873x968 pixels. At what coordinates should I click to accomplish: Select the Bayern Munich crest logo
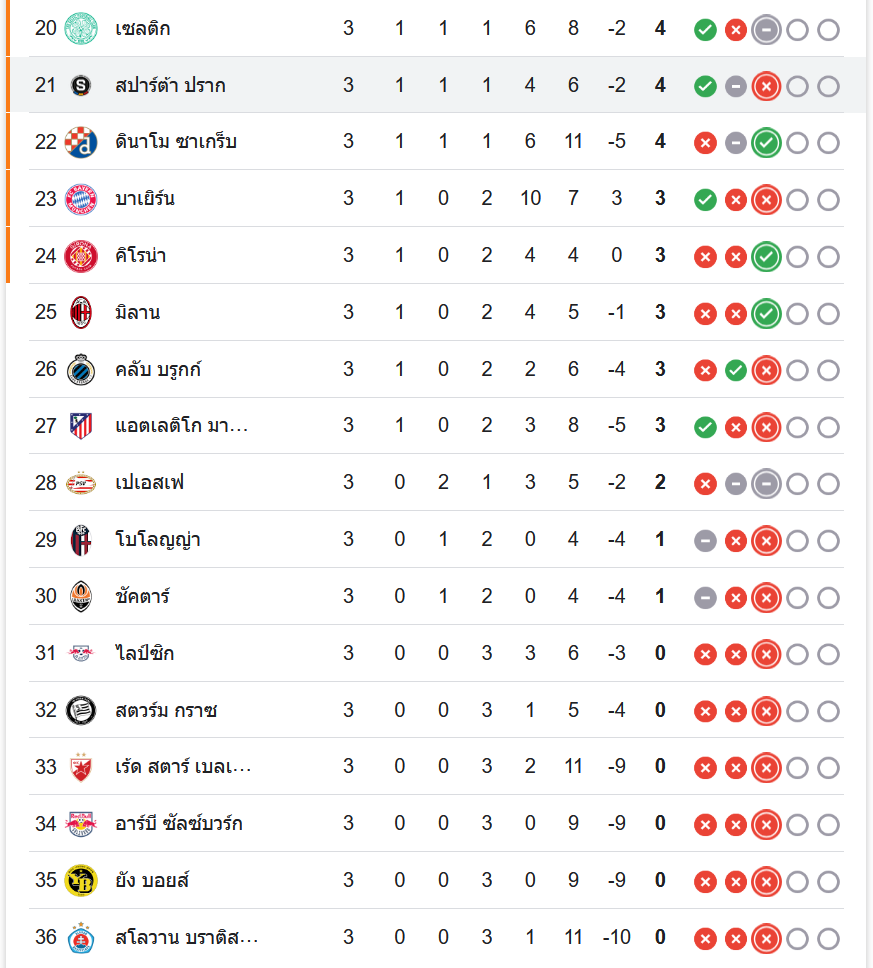(x=80, y=199)
